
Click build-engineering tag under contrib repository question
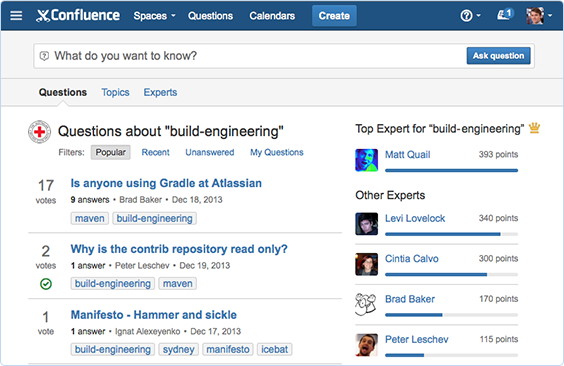point(113,283)
